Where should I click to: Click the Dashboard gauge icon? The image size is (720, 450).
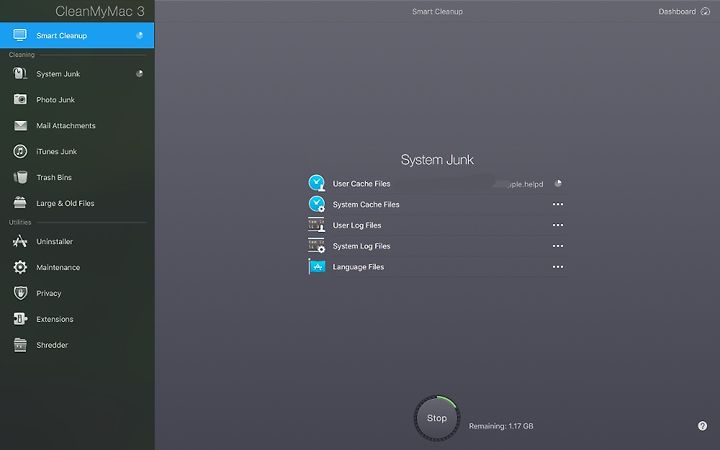705,11
